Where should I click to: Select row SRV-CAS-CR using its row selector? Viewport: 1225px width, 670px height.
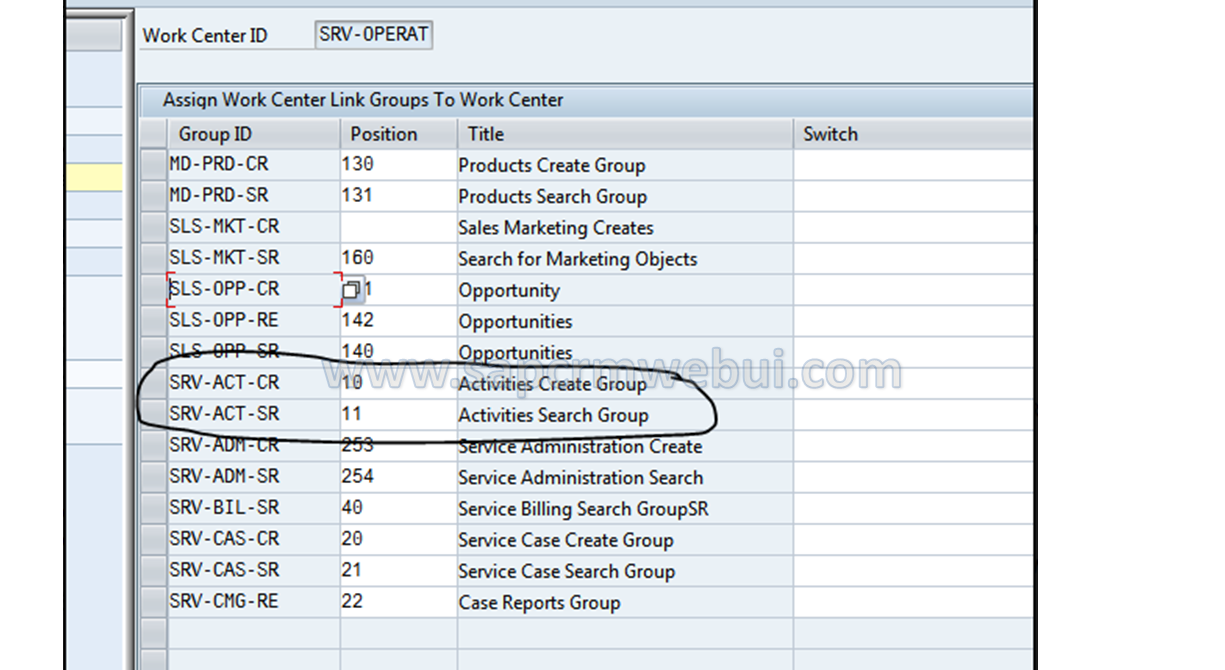(153, 539)
